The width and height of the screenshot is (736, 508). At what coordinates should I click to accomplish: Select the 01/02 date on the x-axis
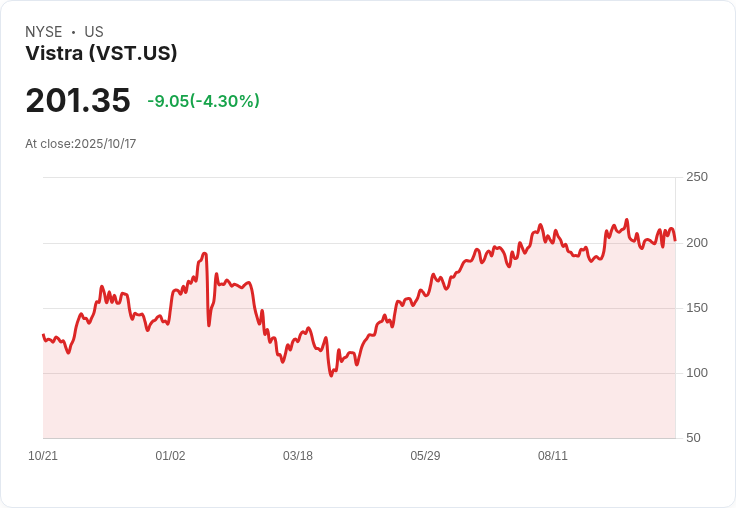(x=170, y=456)
